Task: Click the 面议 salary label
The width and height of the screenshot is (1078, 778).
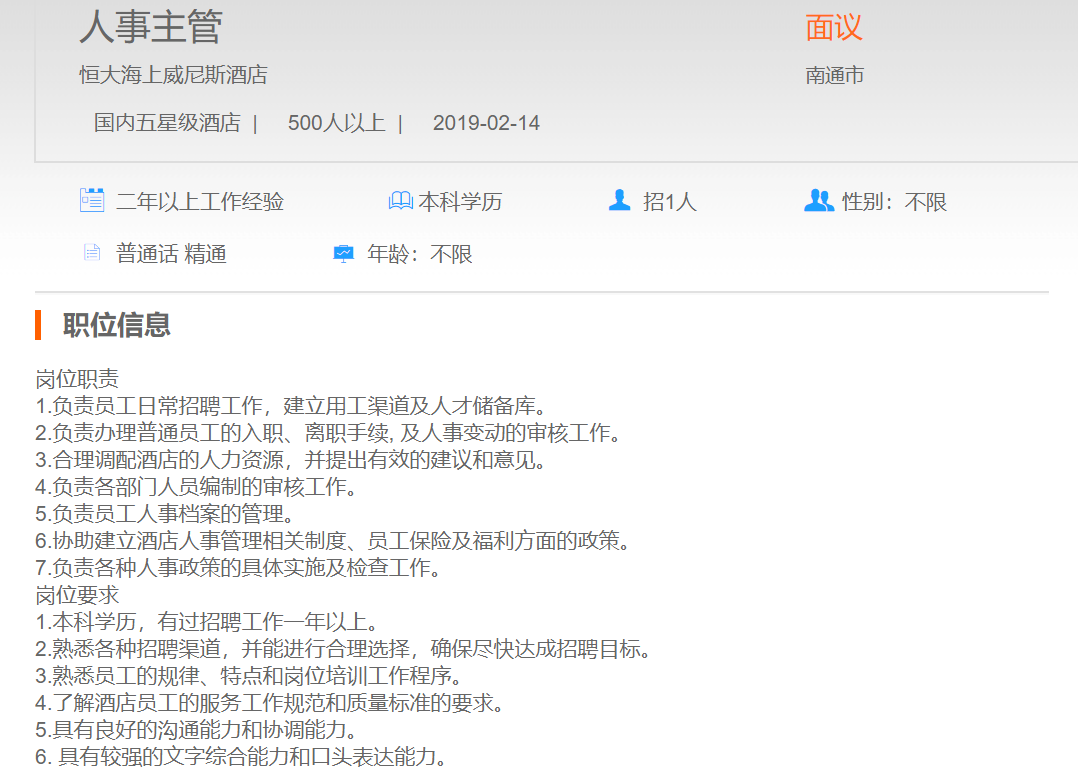Action: click(x=833, y=28)
